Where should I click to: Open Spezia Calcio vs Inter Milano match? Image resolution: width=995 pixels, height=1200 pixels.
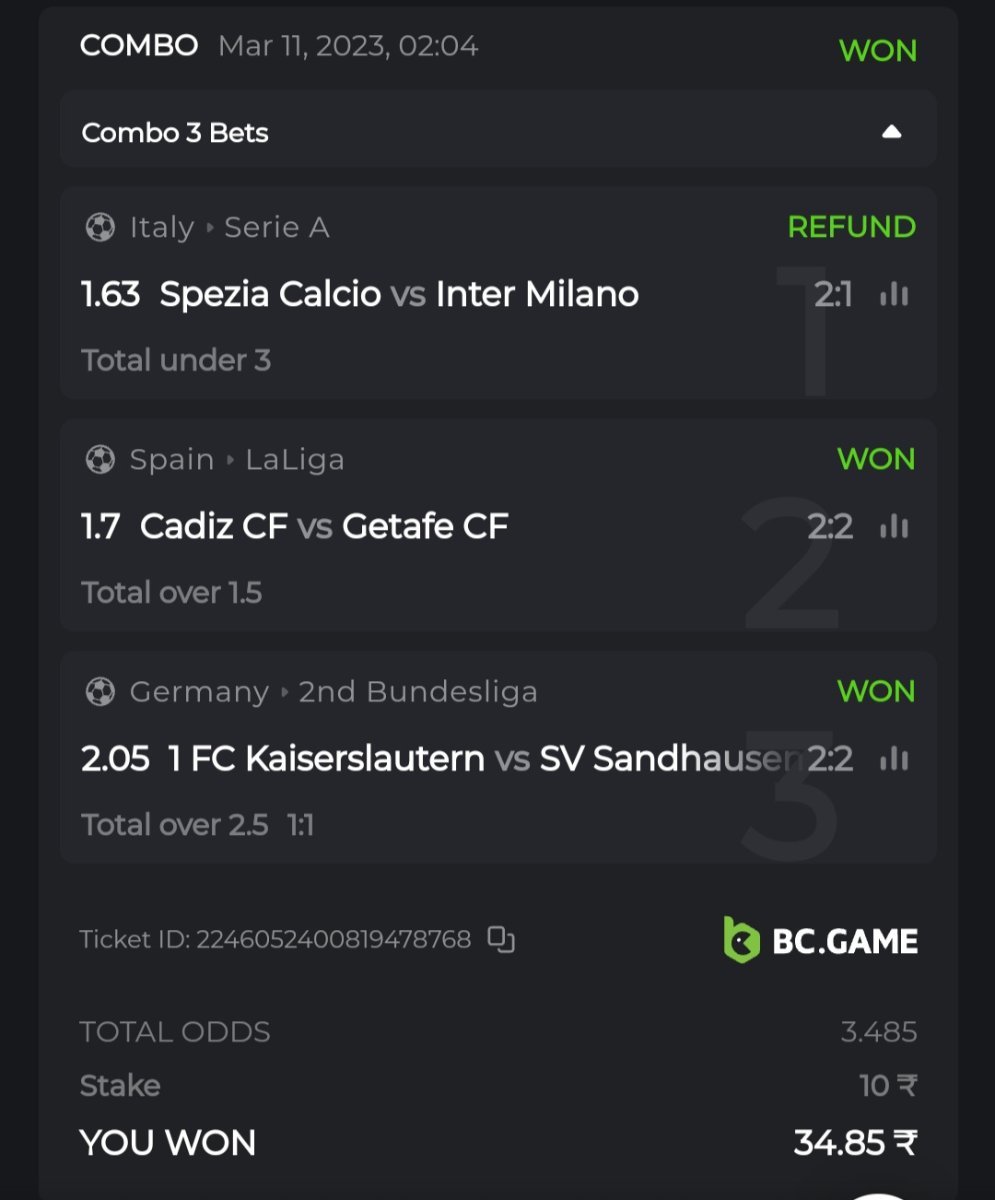point(399,294)
